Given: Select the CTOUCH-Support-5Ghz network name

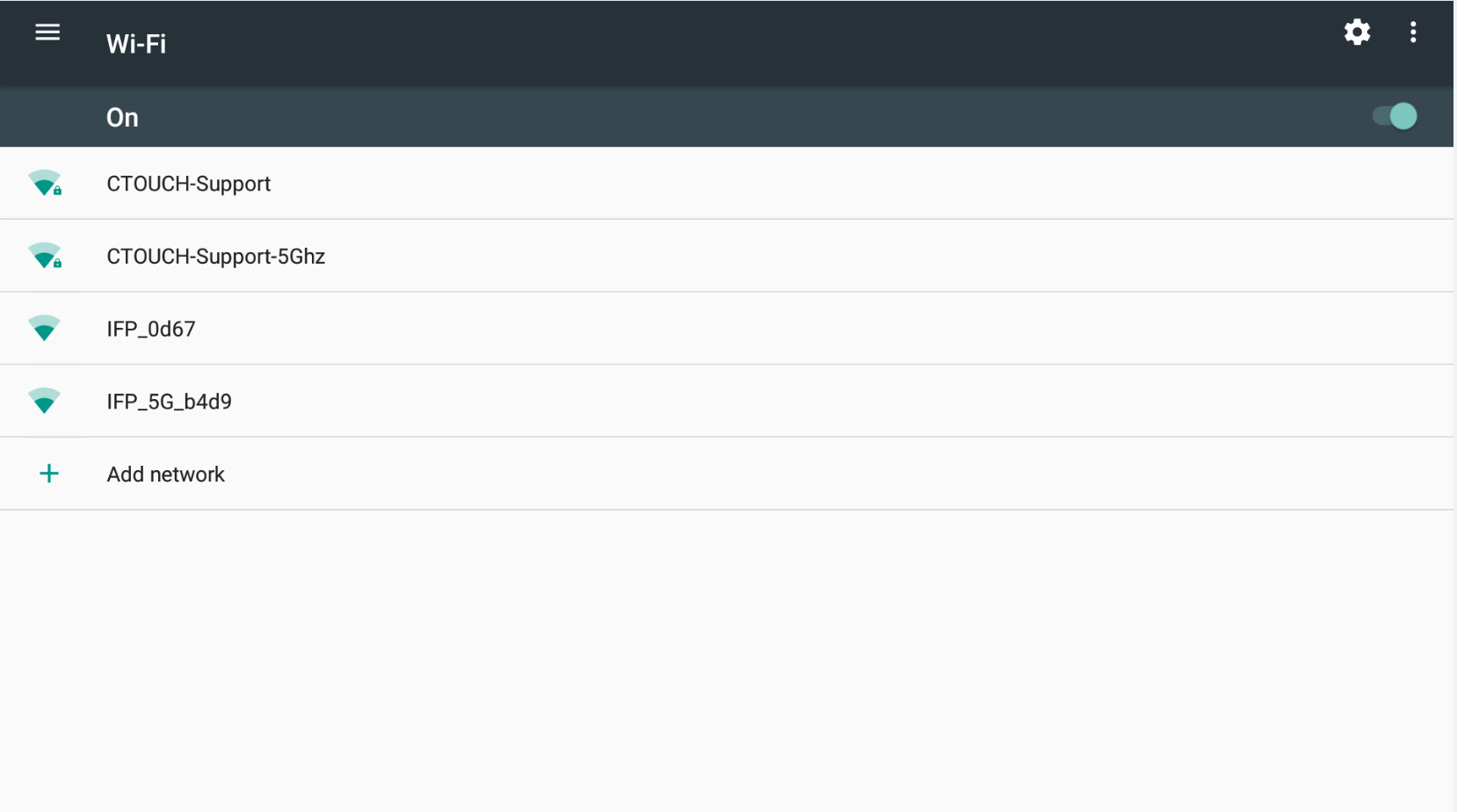Looking at the screenshot, I should click(215, 257).
